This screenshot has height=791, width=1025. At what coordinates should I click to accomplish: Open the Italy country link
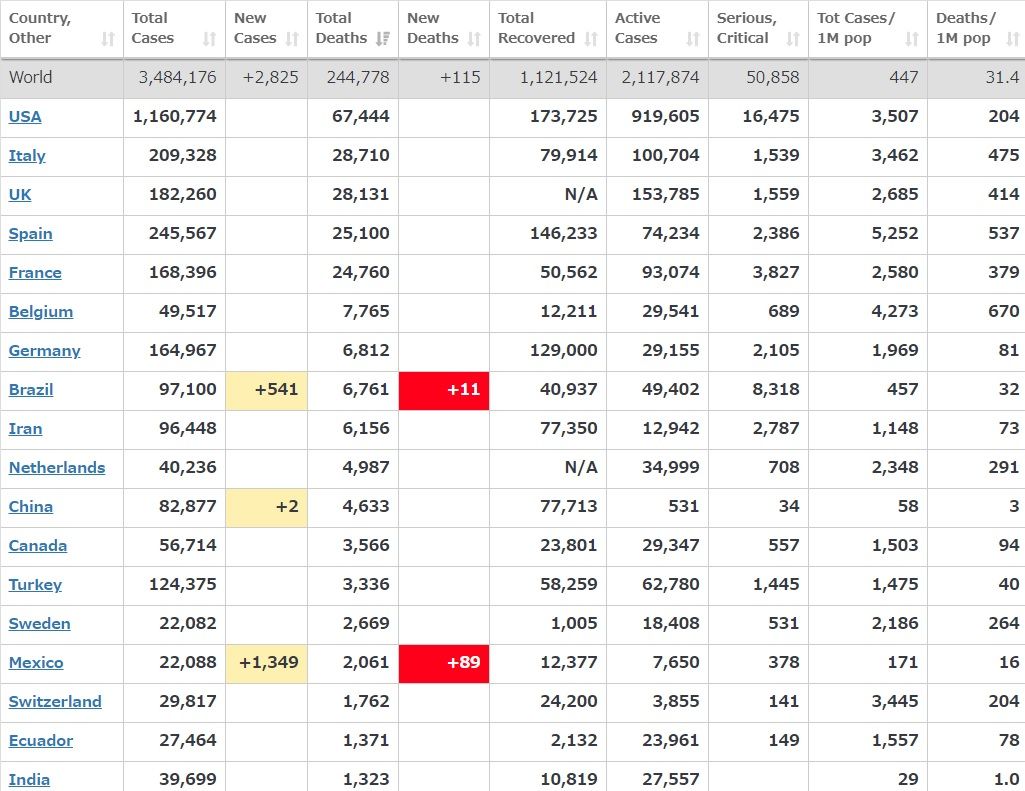pos(27,155)
